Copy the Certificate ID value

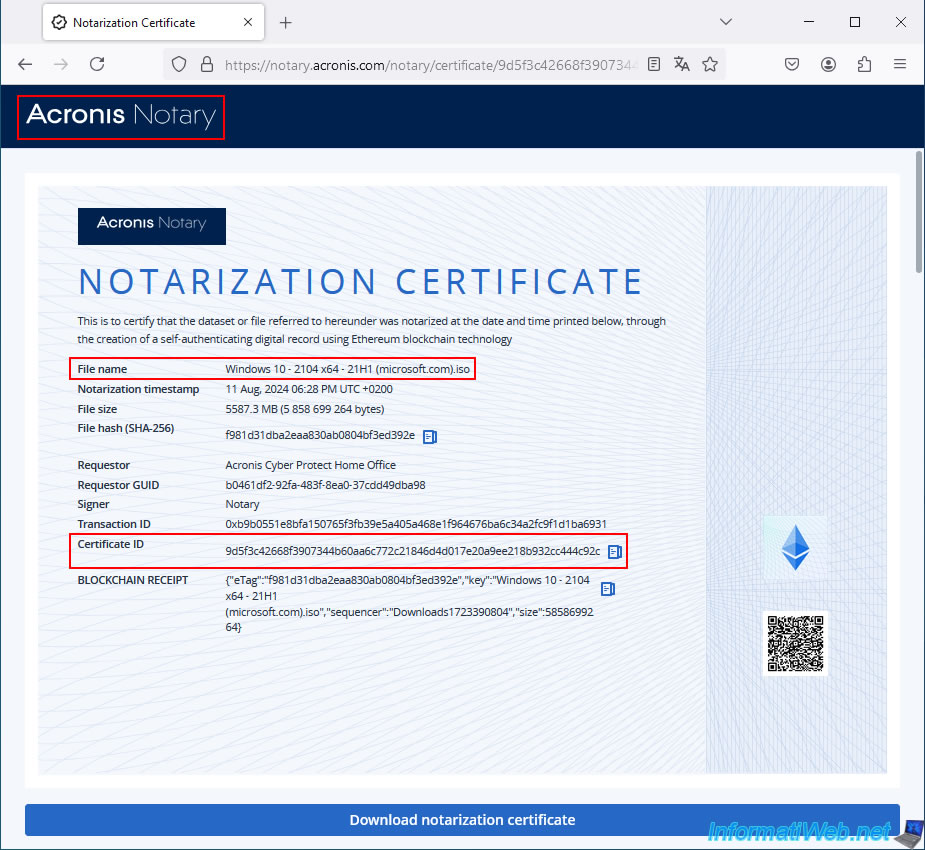point(615,552)
